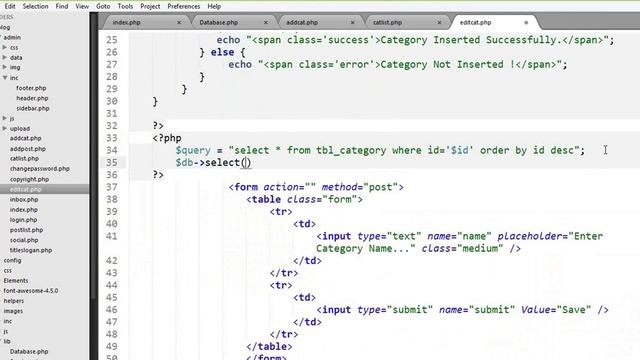Open the View menu
The width and height of the screenshot is (640, 360).
pos(82,7)
